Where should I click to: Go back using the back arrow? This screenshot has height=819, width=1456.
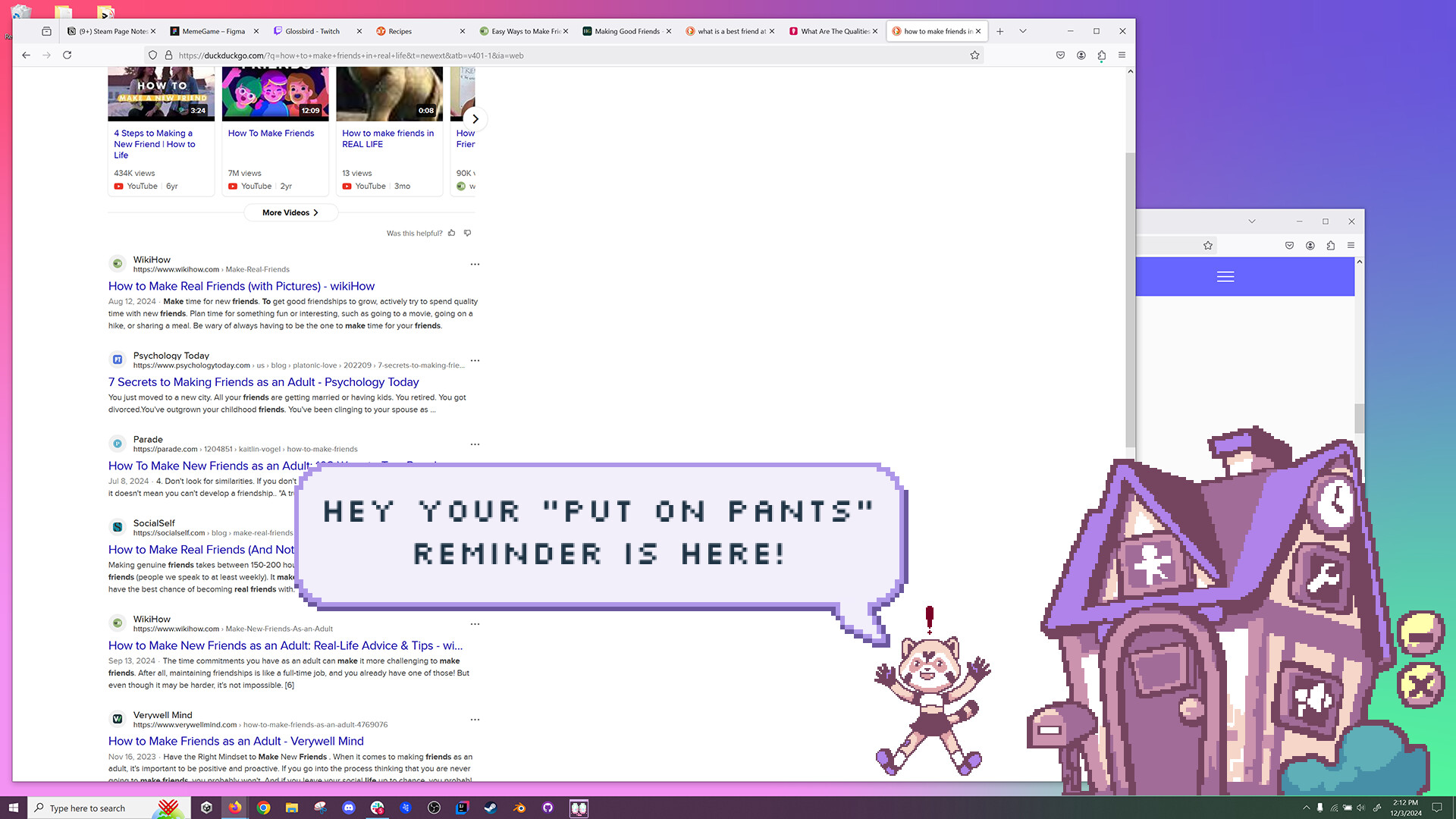click(26, 55)
